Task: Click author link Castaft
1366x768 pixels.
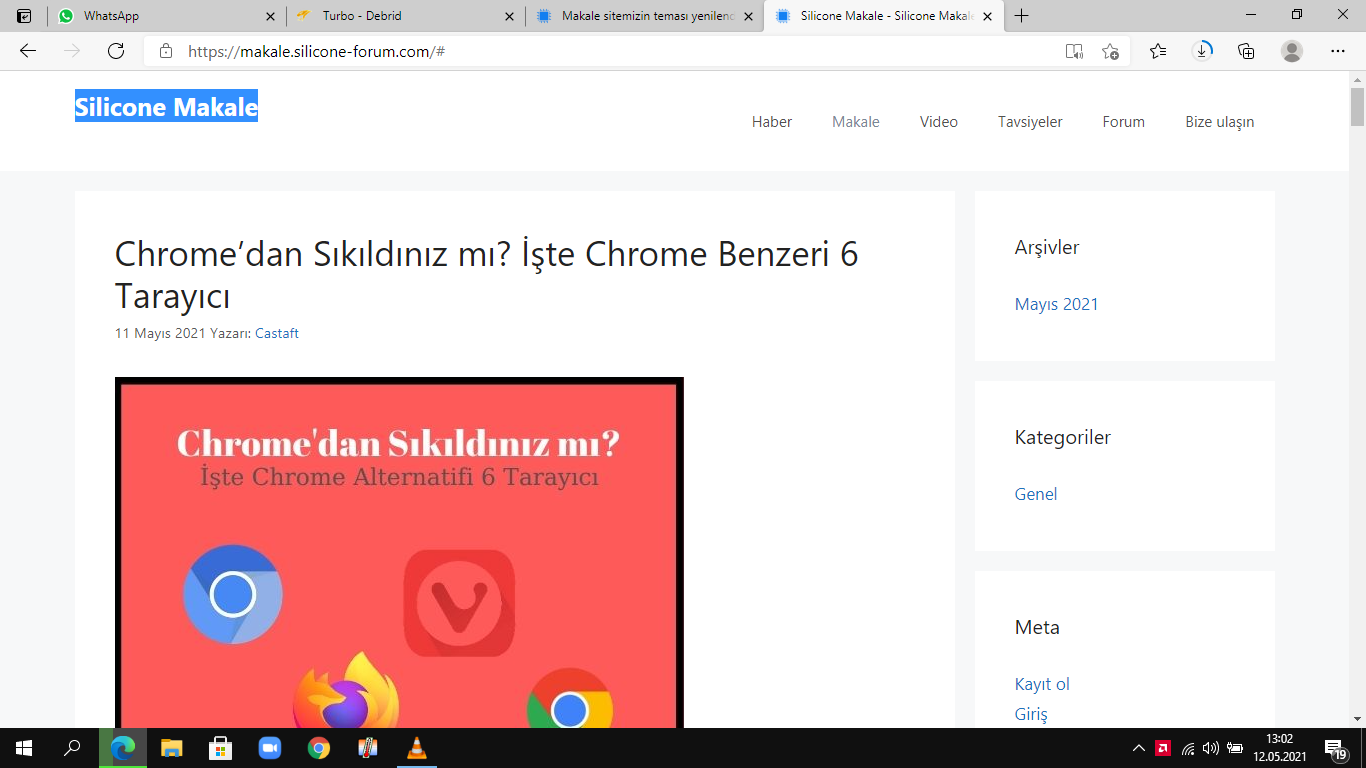Action: (x=277, y=333)
